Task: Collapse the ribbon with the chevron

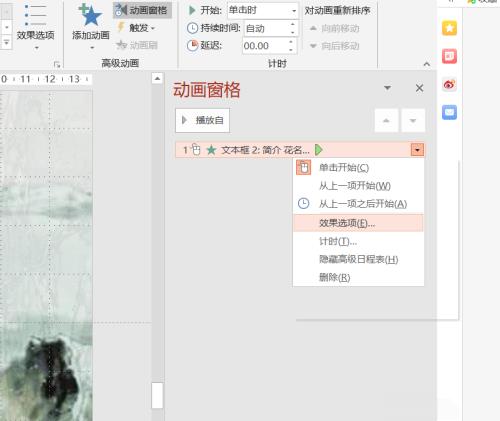Action: 427,64
